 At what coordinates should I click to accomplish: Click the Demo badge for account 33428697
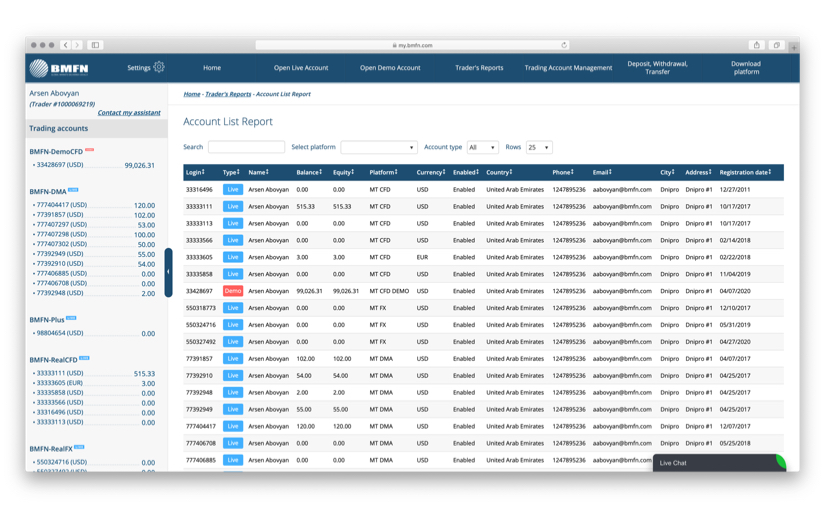(233, 291)
